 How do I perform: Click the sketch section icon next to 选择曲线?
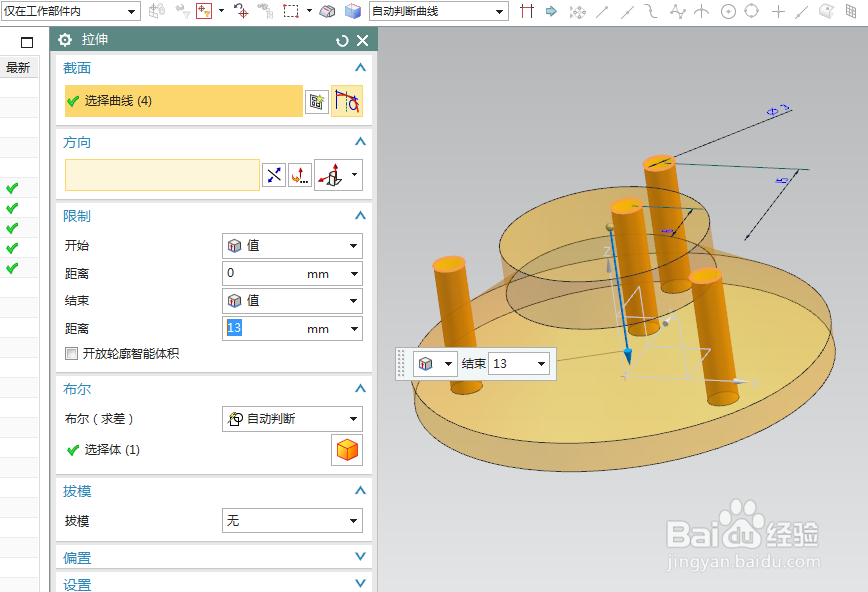[317, 101]
